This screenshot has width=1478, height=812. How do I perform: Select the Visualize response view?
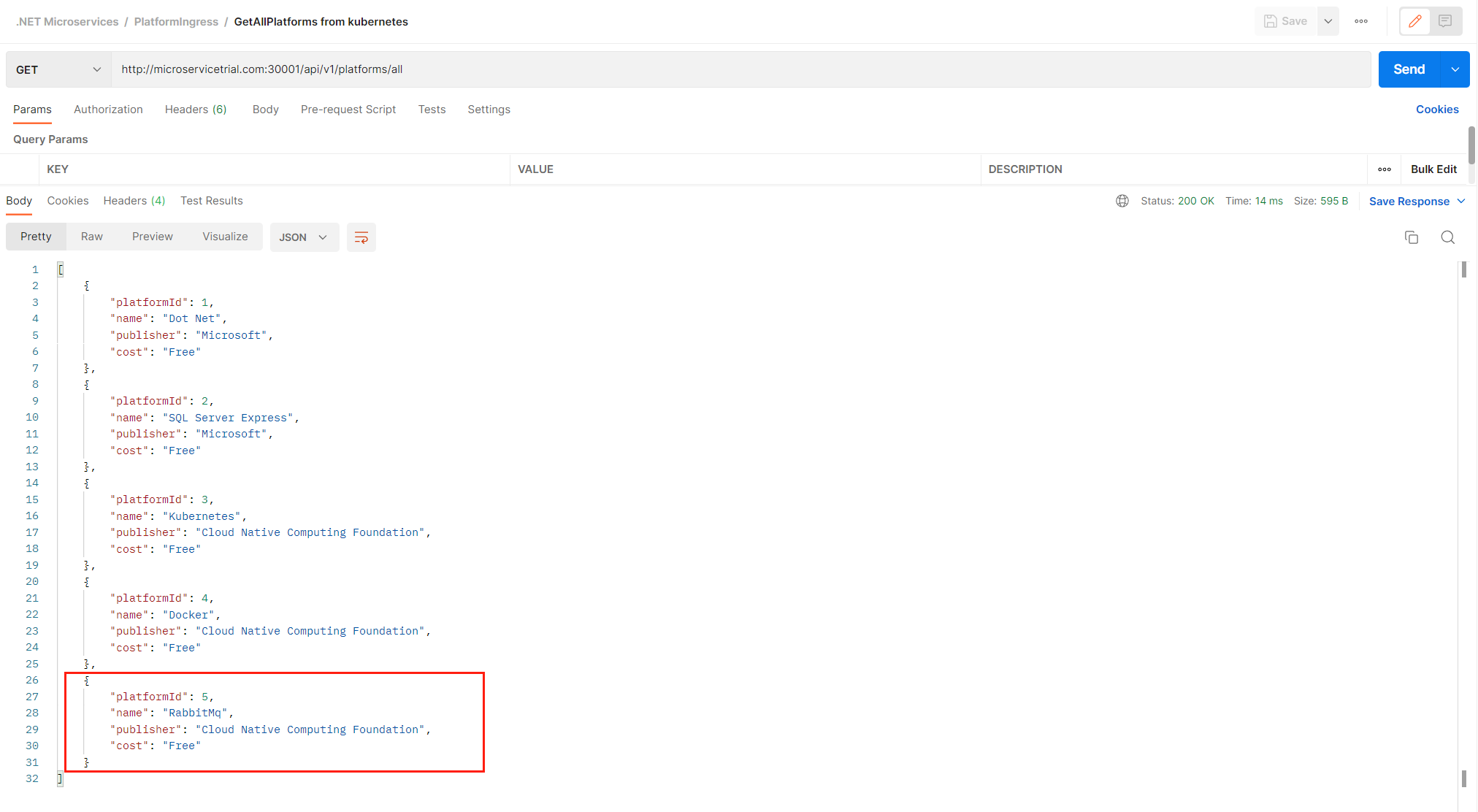225,237
